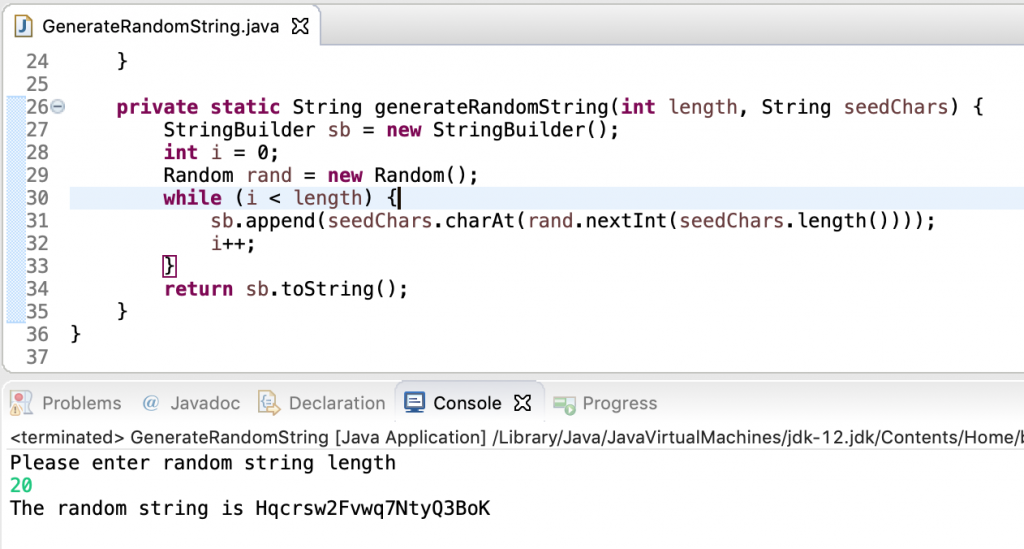
Task: Close the GenerateRandomString.java editor tab
Action: click(x=299, y=27)
